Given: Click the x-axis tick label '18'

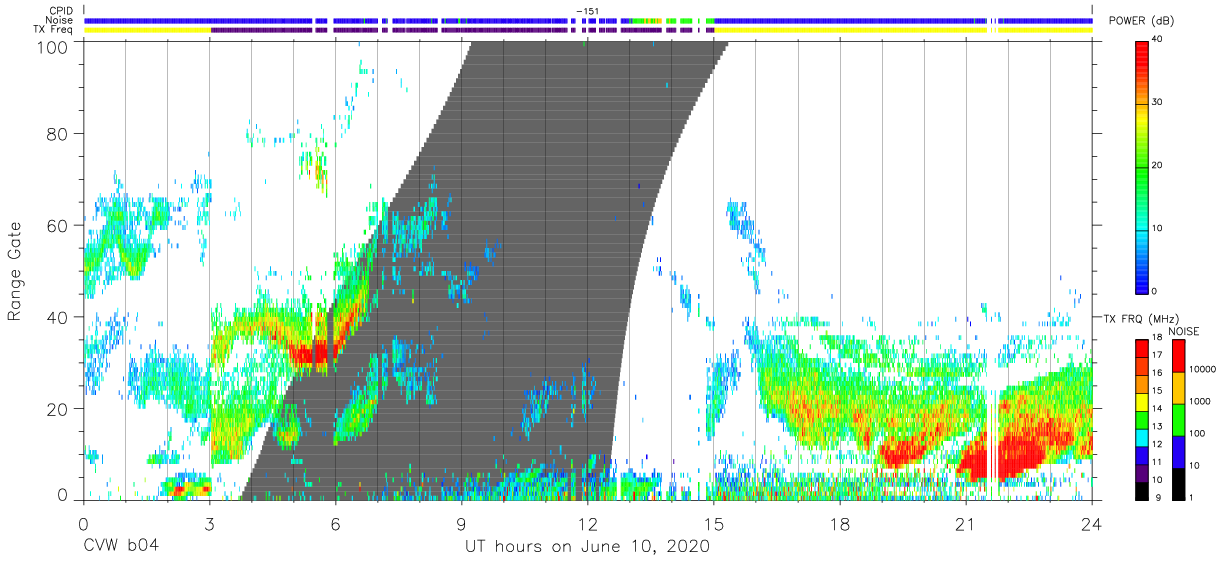Looking at the screenshot, I should click(x=839, y=523).
